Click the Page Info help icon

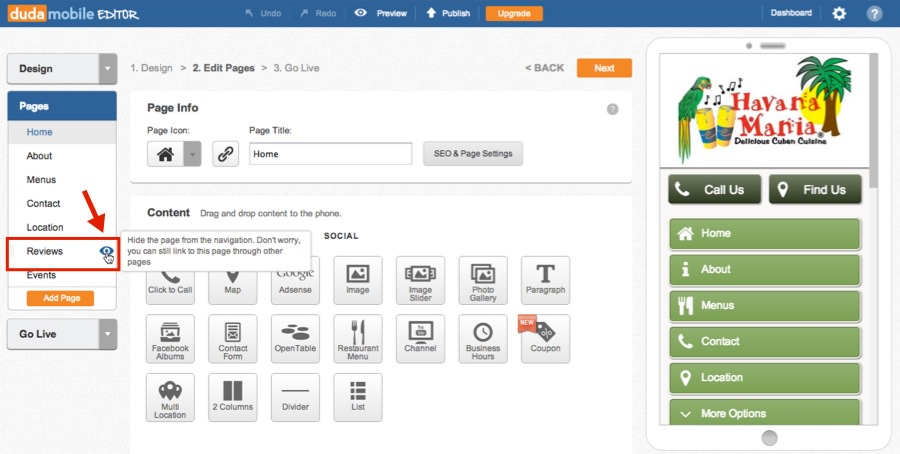tap(612, 109)
